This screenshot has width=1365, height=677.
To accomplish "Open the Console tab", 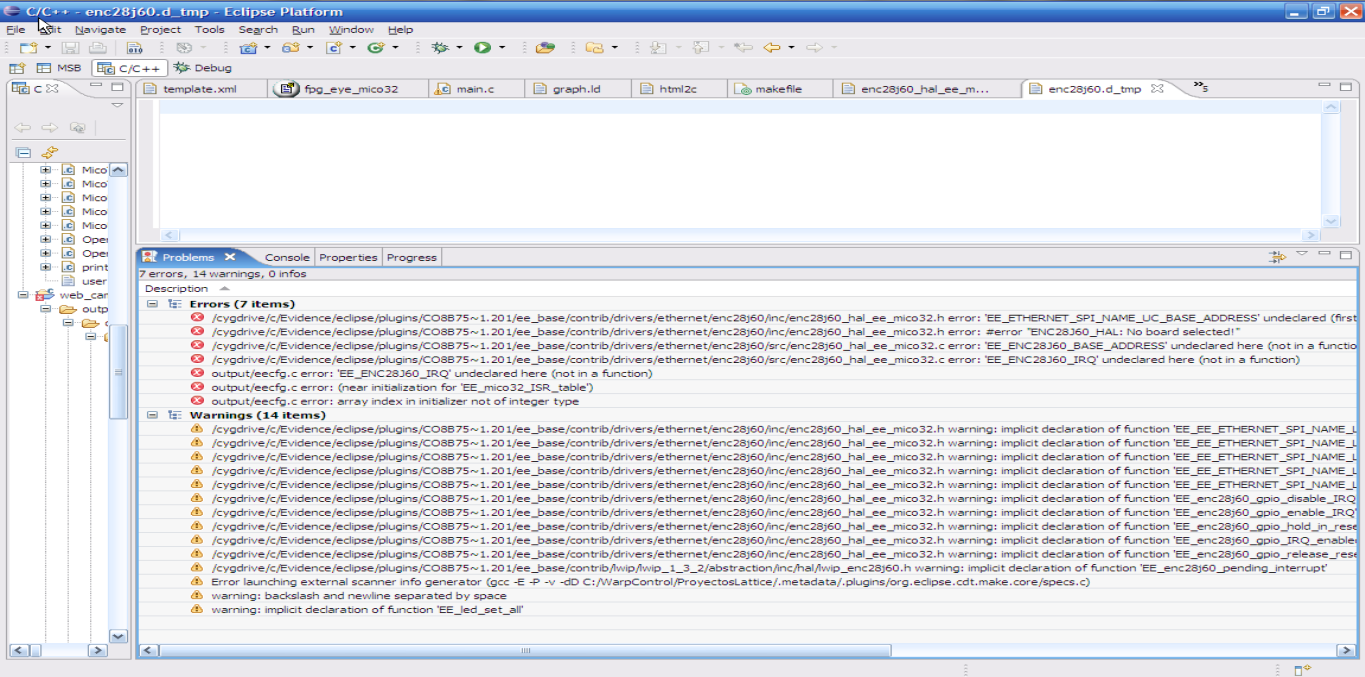I will (x=287, y=257).
